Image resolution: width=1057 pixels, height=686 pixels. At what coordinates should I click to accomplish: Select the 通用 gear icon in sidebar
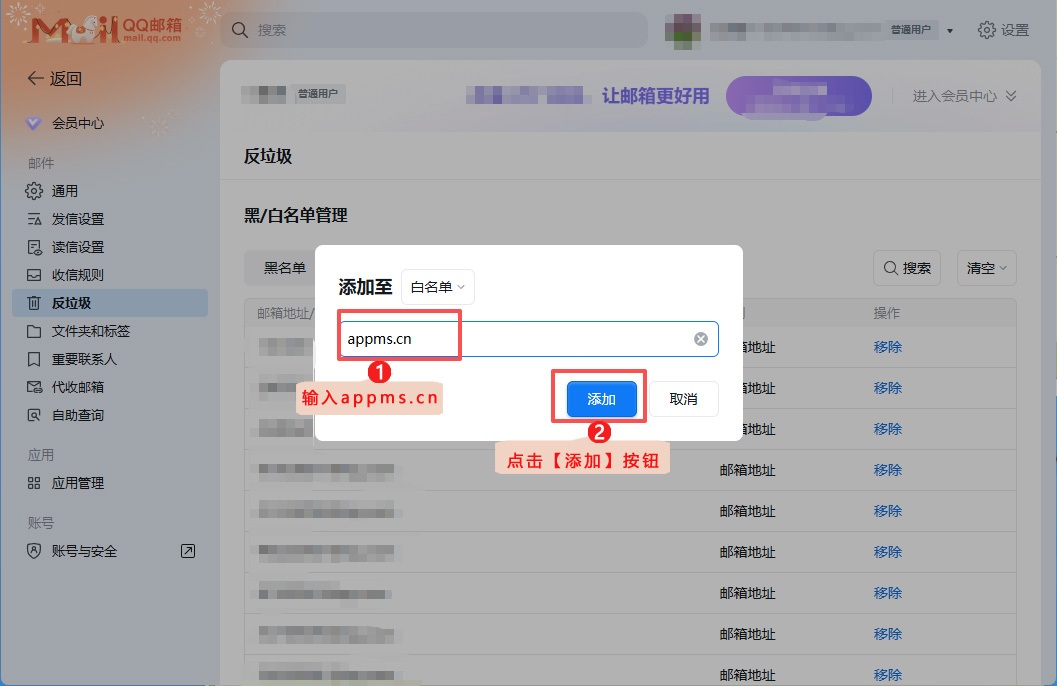[34, 191]
